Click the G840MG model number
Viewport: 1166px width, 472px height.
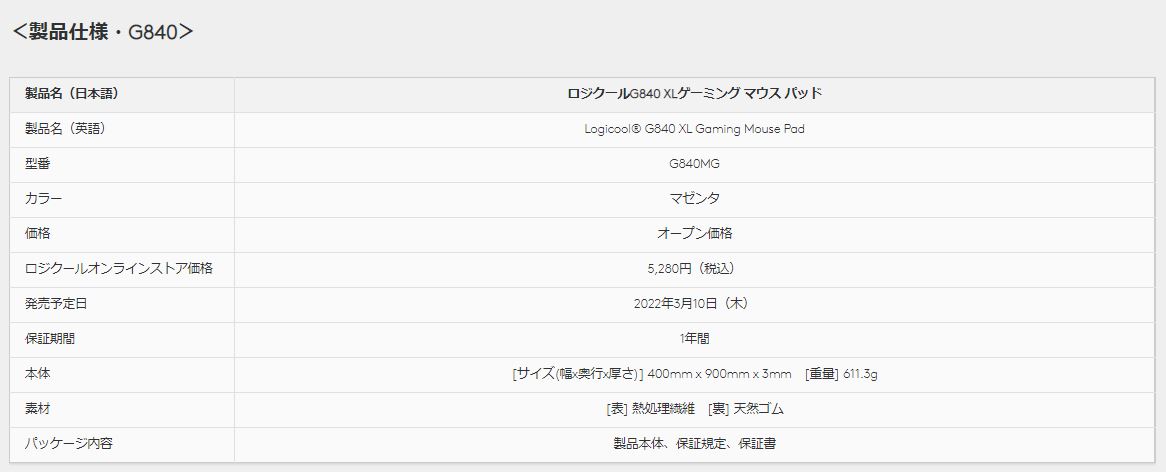tap(694, 164)
